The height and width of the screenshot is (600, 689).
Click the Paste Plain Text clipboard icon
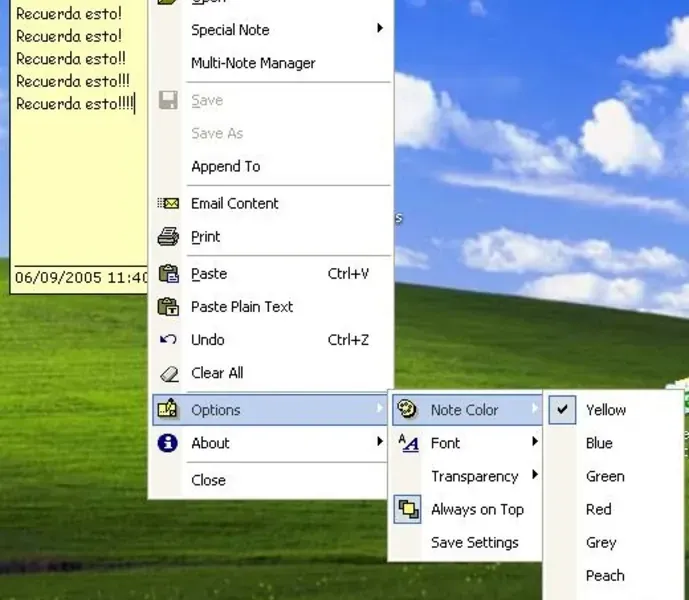(x=168, y=306)
